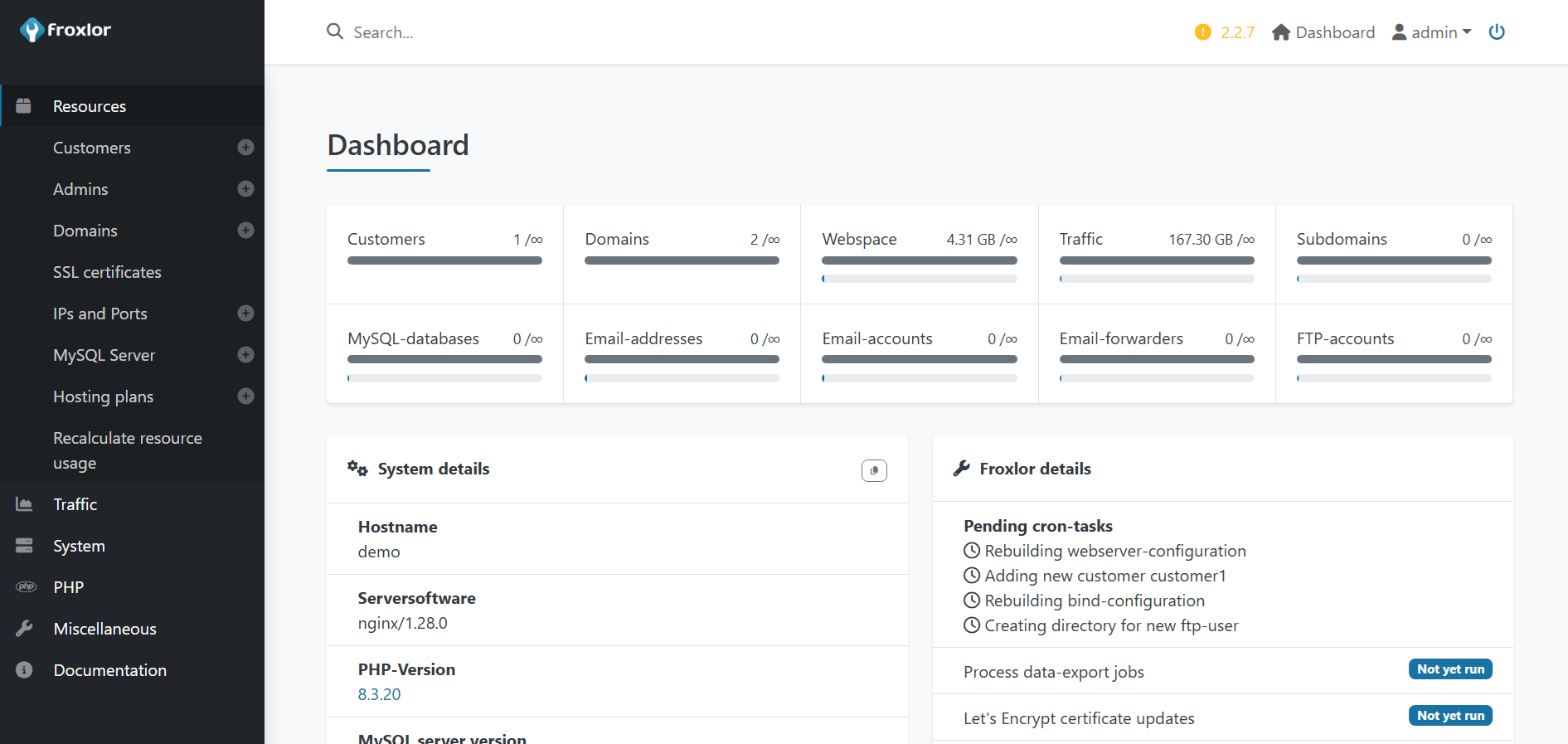Click the MySQL-databases stat card

coord(445,353)
